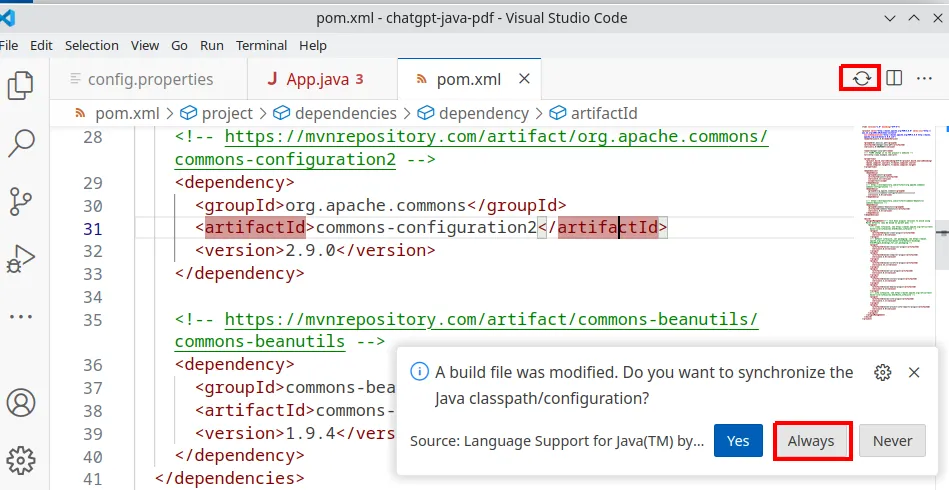Click the version 1.9.4 text on line 39
This screenshot has height=490, width=949.
[310, 433]
